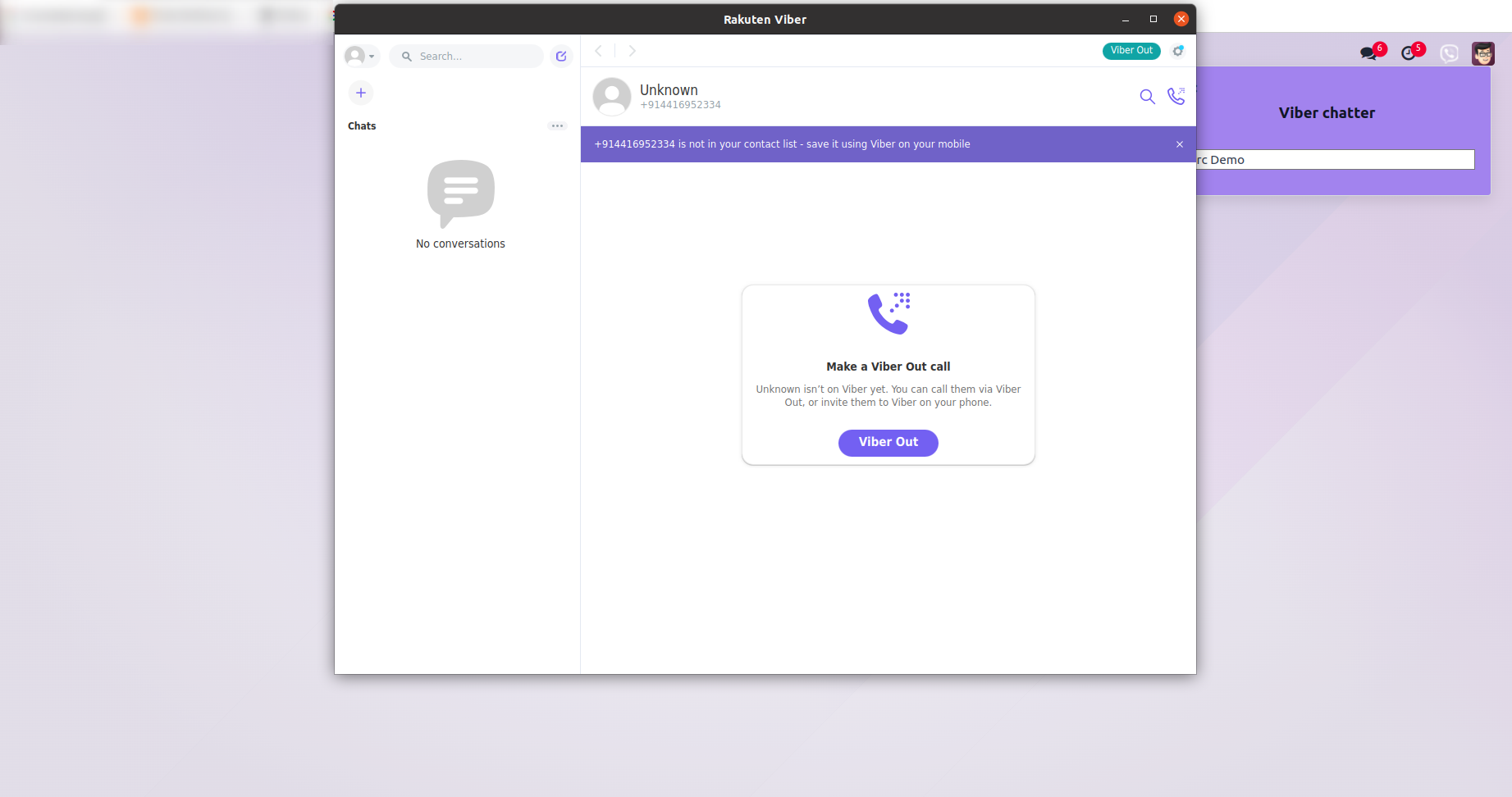Image resolution: width=1512 pixels, height=797 pixels.
Task: Click the 'Viber chatter' heading in background panel
Action: 1327,113
